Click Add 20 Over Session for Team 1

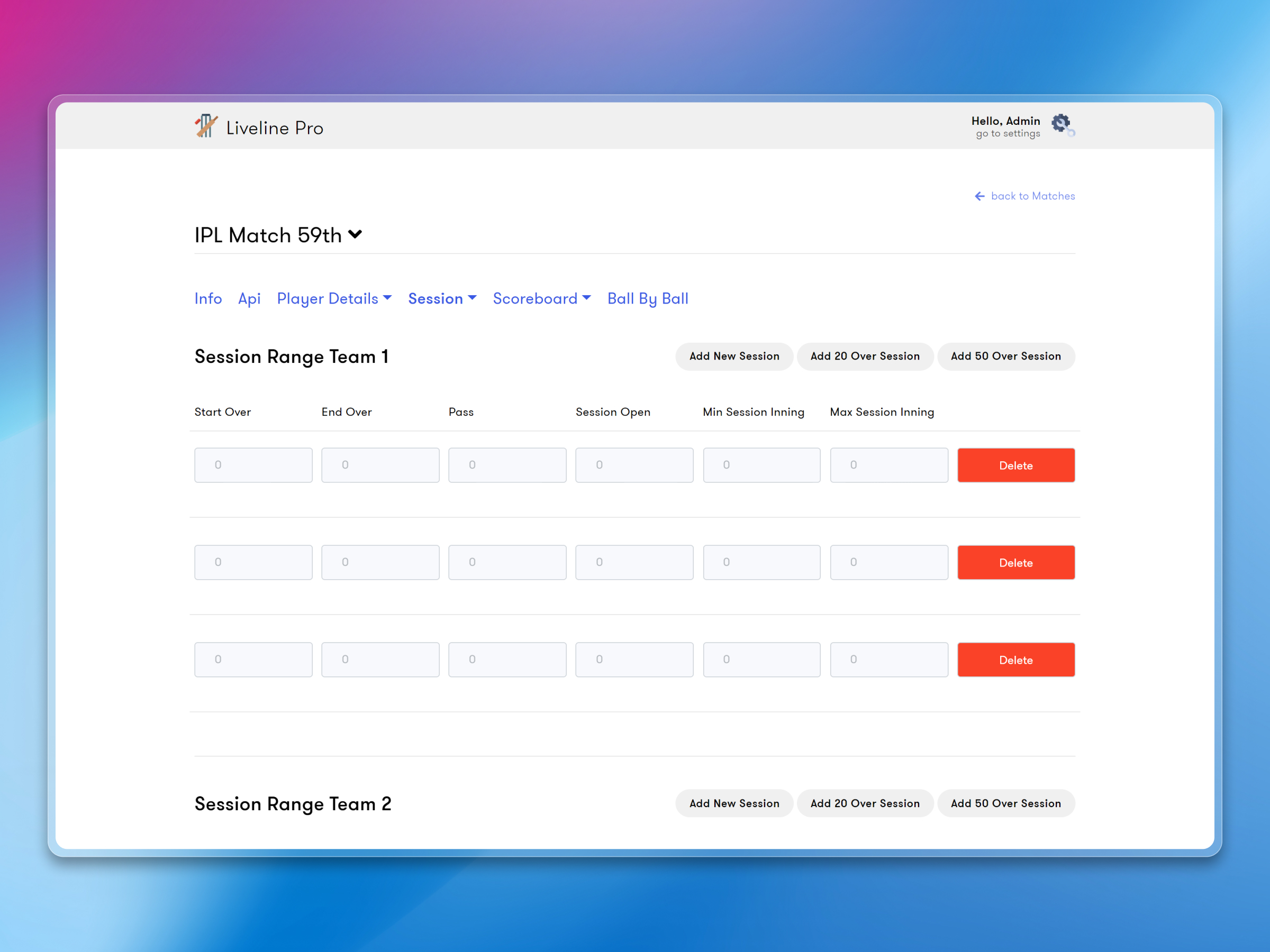pyautogui.click(x=865, y=356)
